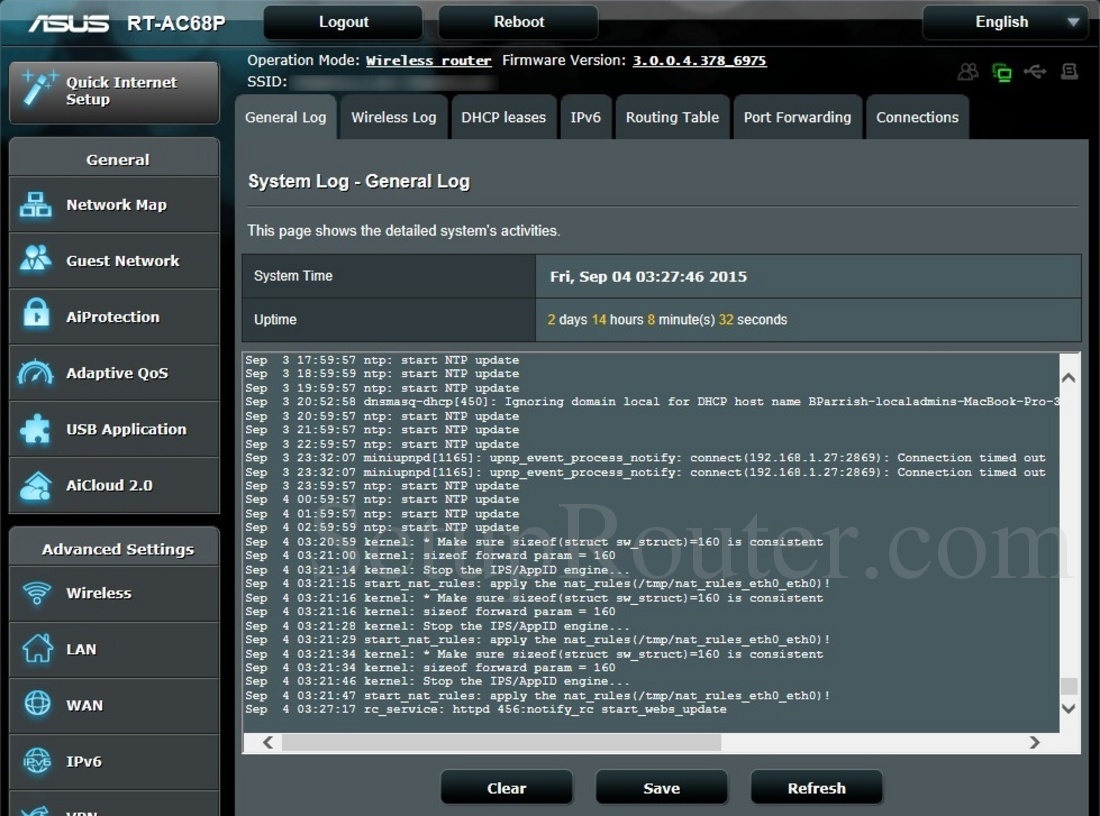
Task: Click the USB status icon
Action: tap(1035, 71)
